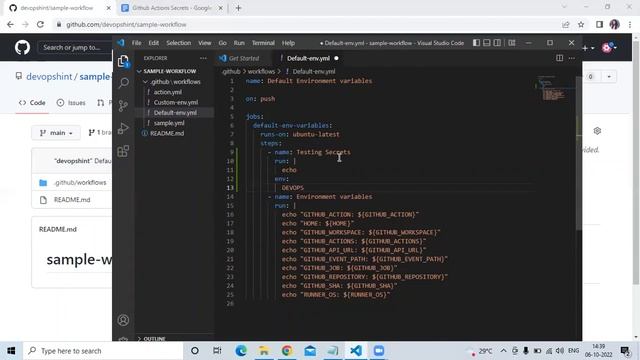Click the Chrome share page icon
This screenshot has height=360, width=640.
(566, 24)
